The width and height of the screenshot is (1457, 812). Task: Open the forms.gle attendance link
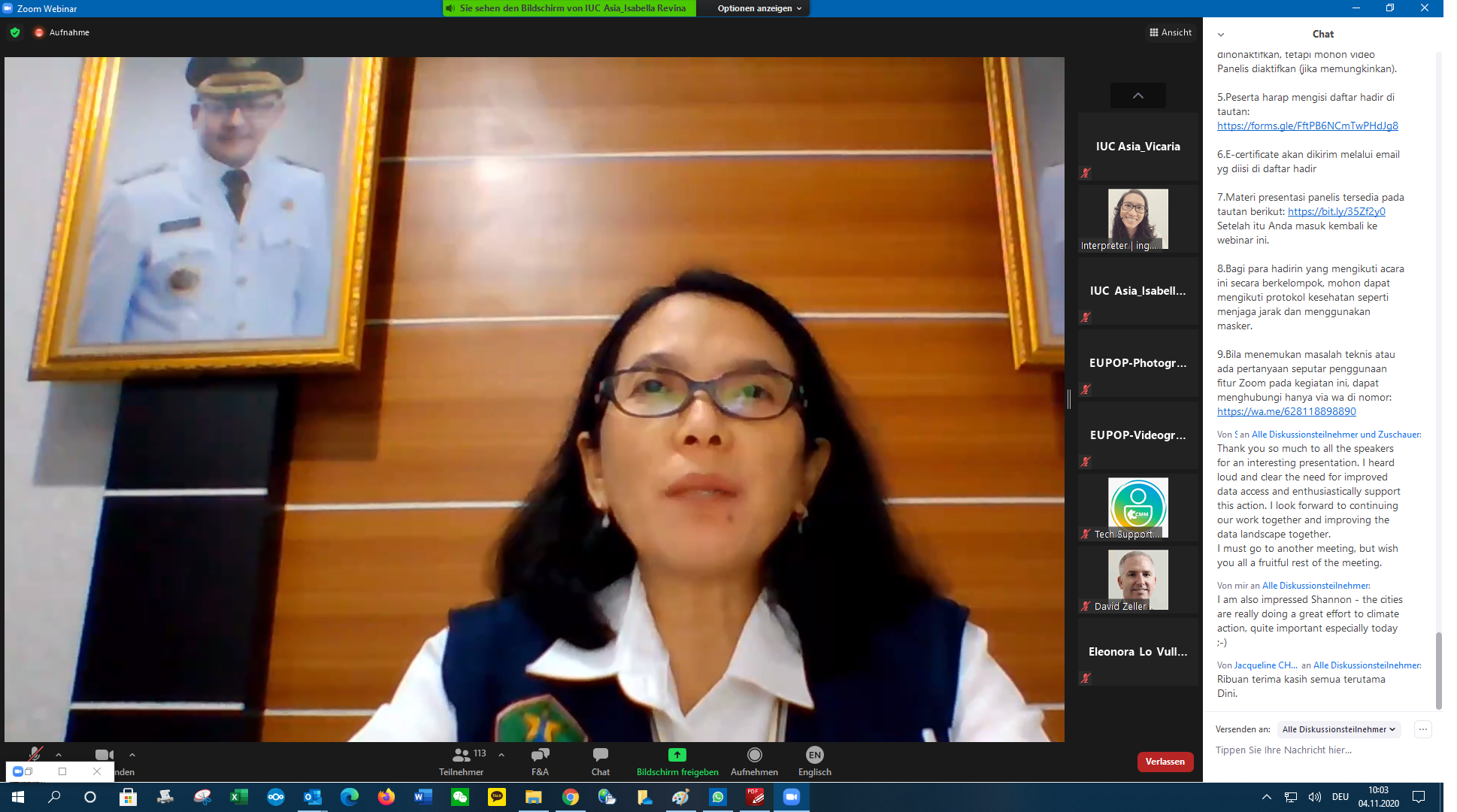point(1307,126)
